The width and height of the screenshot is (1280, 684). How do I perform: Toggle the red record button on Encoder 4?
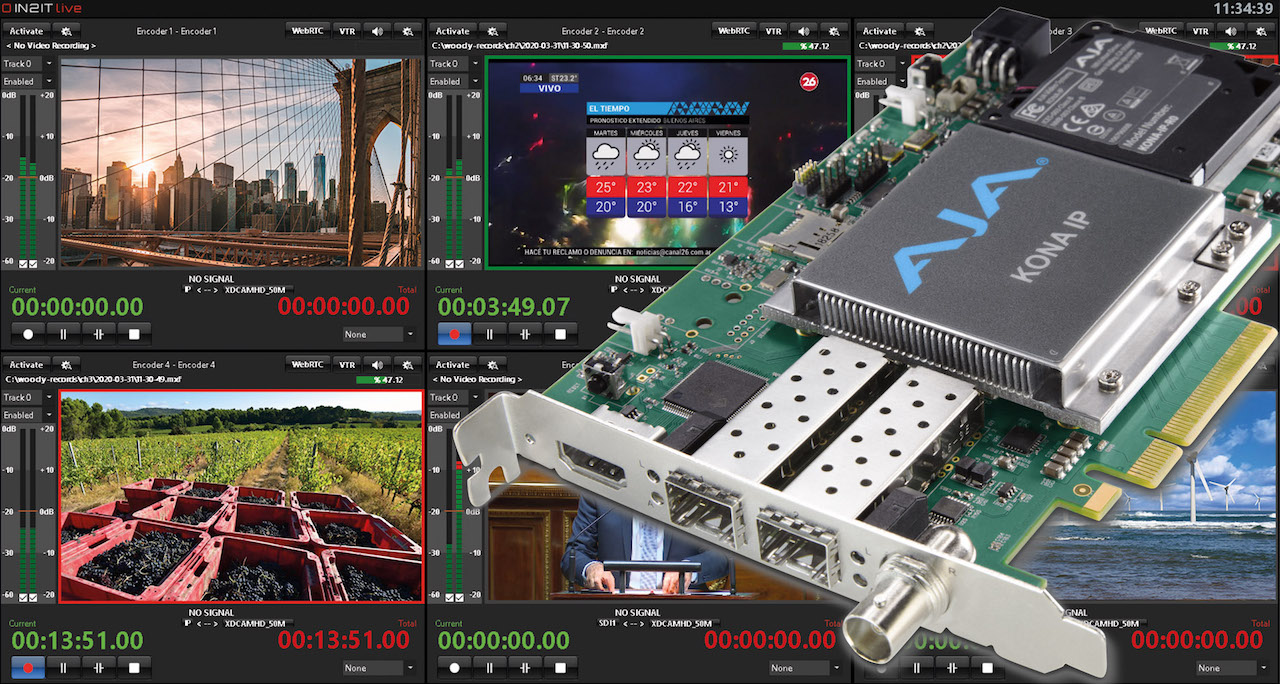27,667
